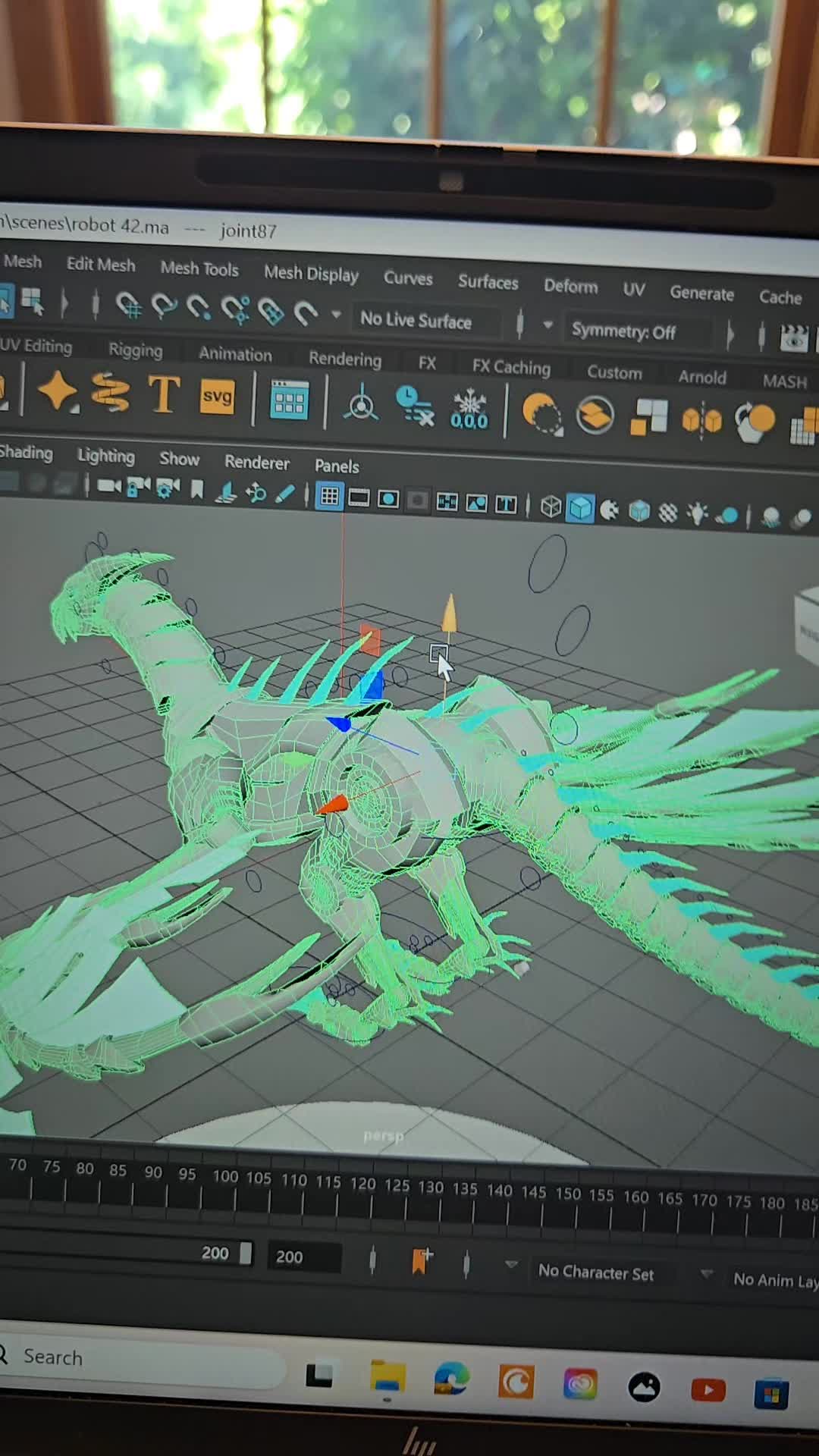Toggle smooth shade all blue cube

tap(580, 508)
